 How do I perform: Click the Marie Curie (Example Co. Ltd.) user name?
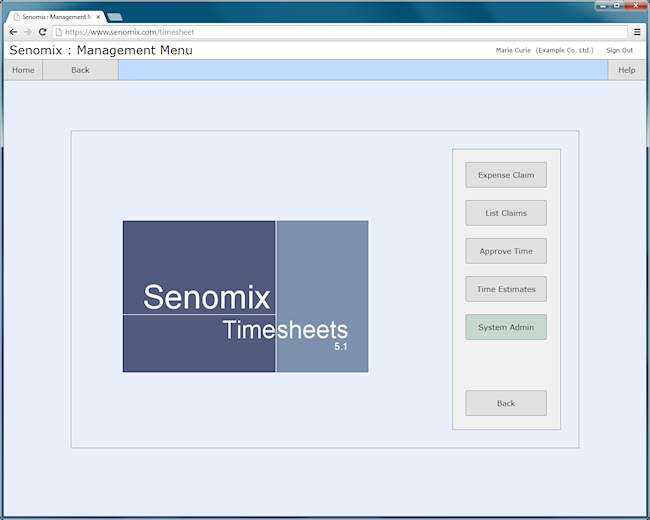(544, 50)
